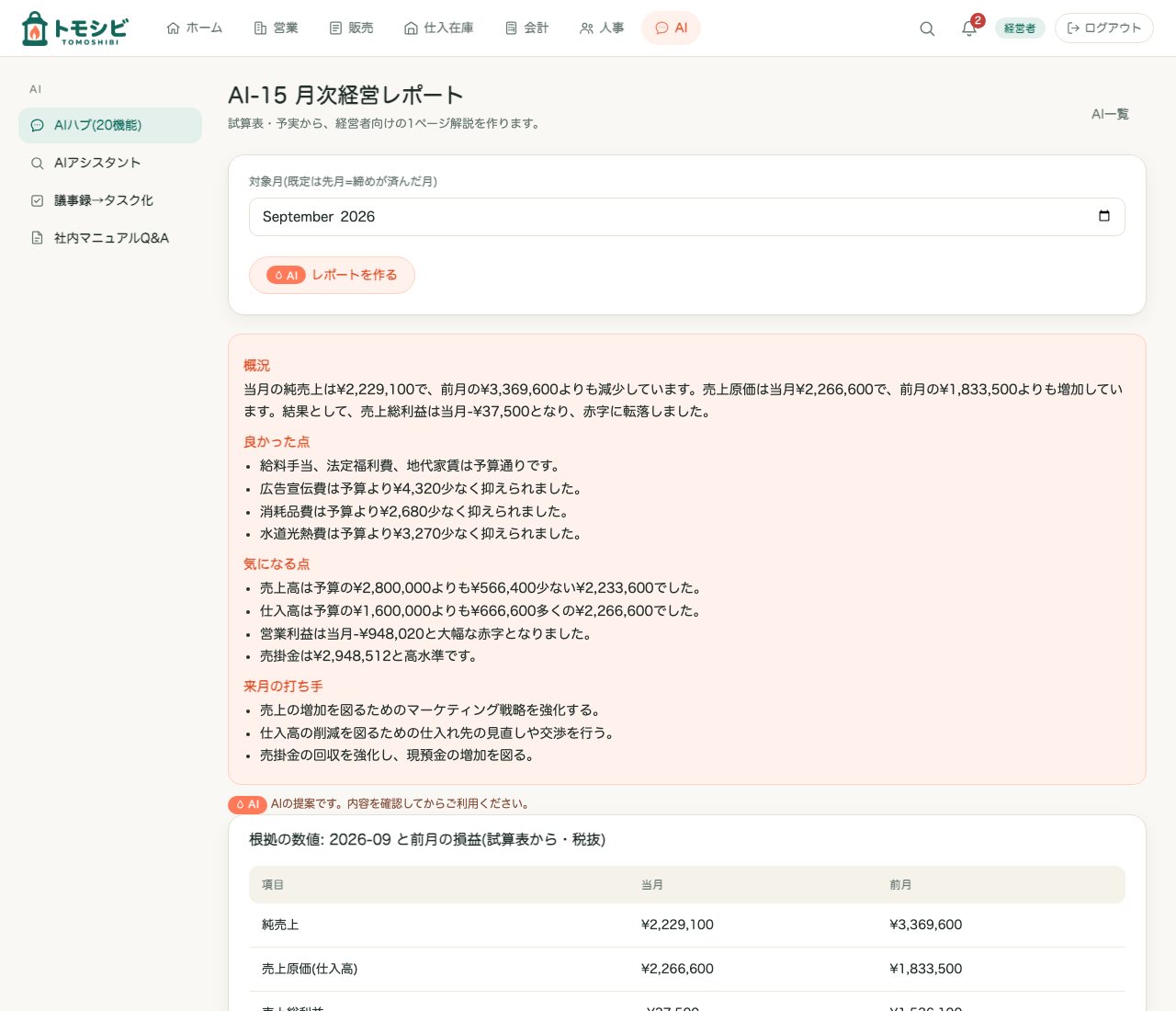Click the 来月の打ち手 section heading

(283, 687)
